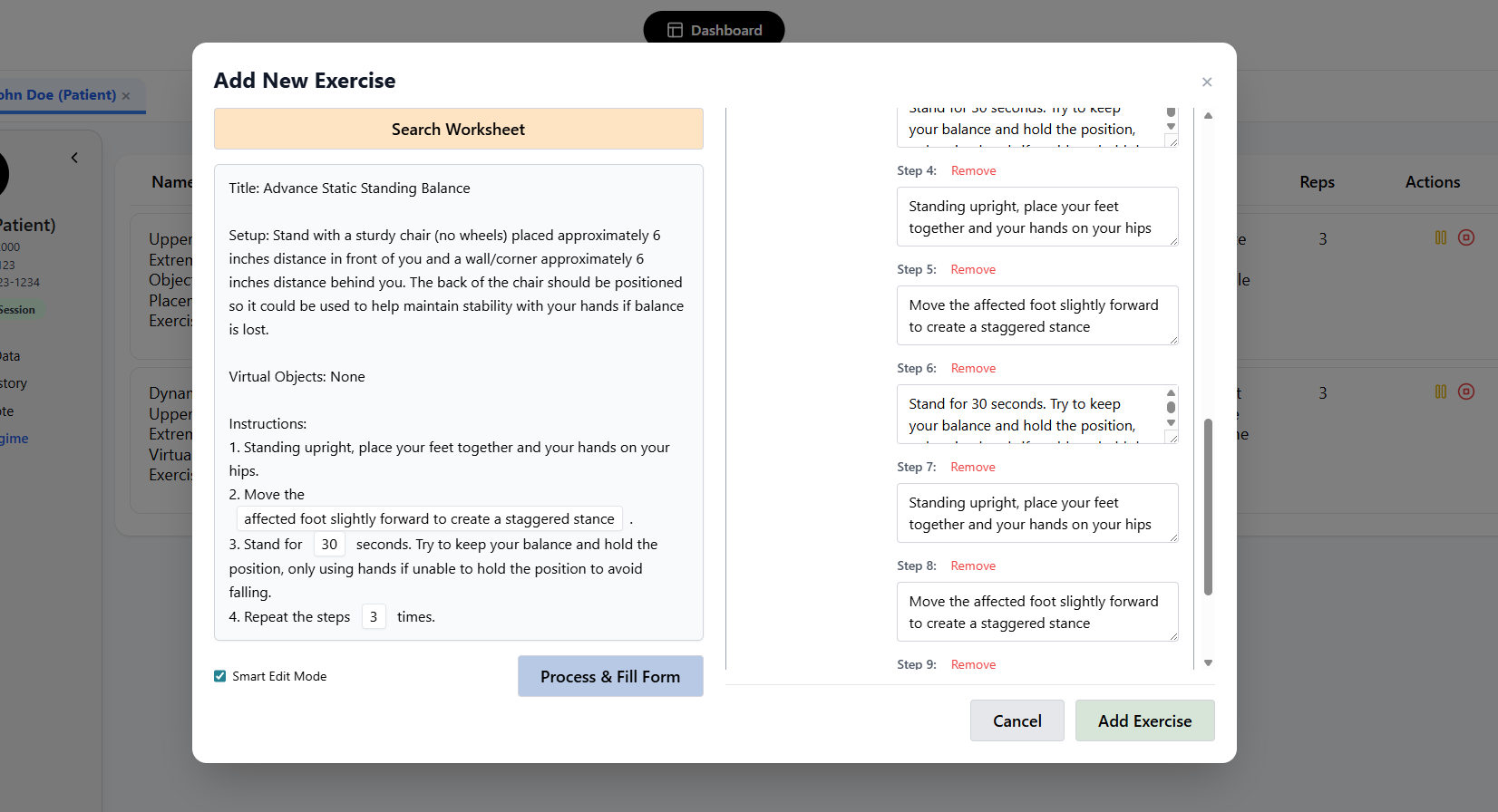Click Process & Fill Form
Screen dimensions: 1498x812
pos(609,676)
